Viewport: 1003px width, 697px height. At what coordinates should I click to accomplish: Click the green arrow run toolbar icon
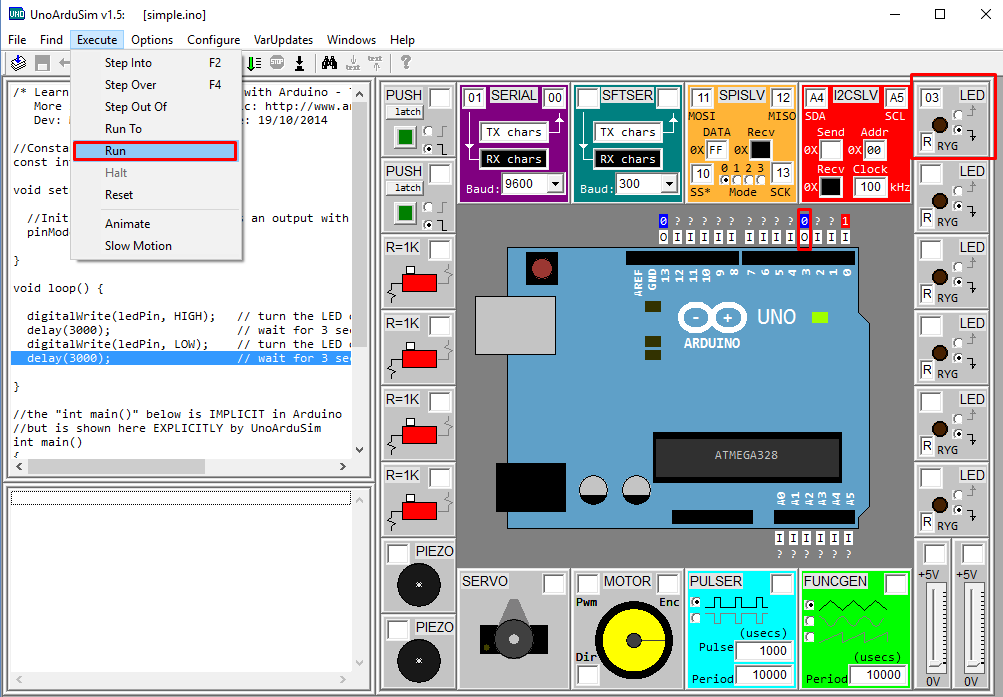(x=254, y=63)
